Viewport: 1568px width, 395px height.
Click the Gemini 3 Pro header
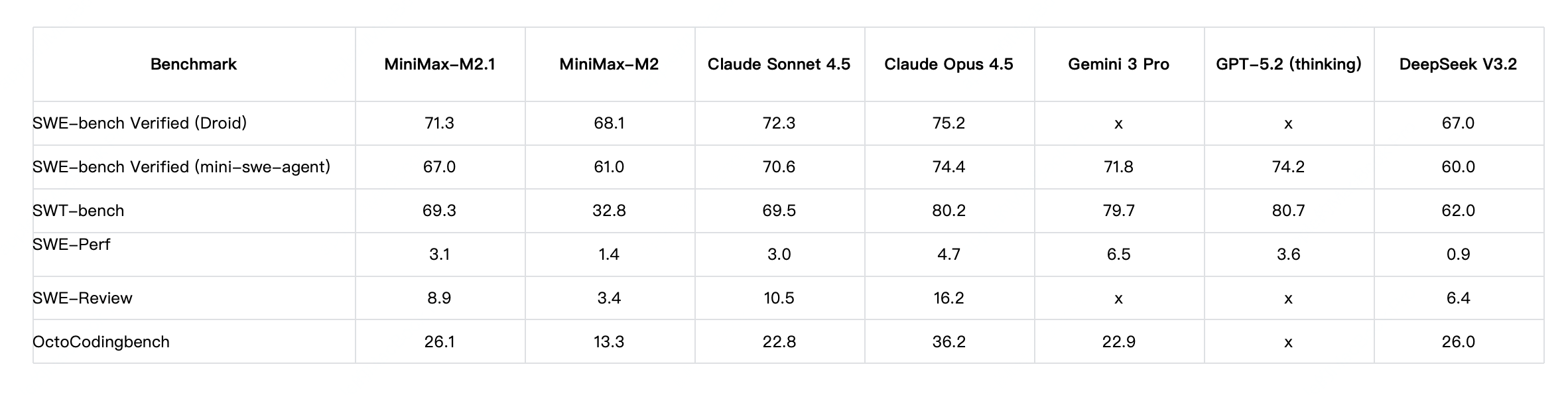click(x=1118, y=64)
